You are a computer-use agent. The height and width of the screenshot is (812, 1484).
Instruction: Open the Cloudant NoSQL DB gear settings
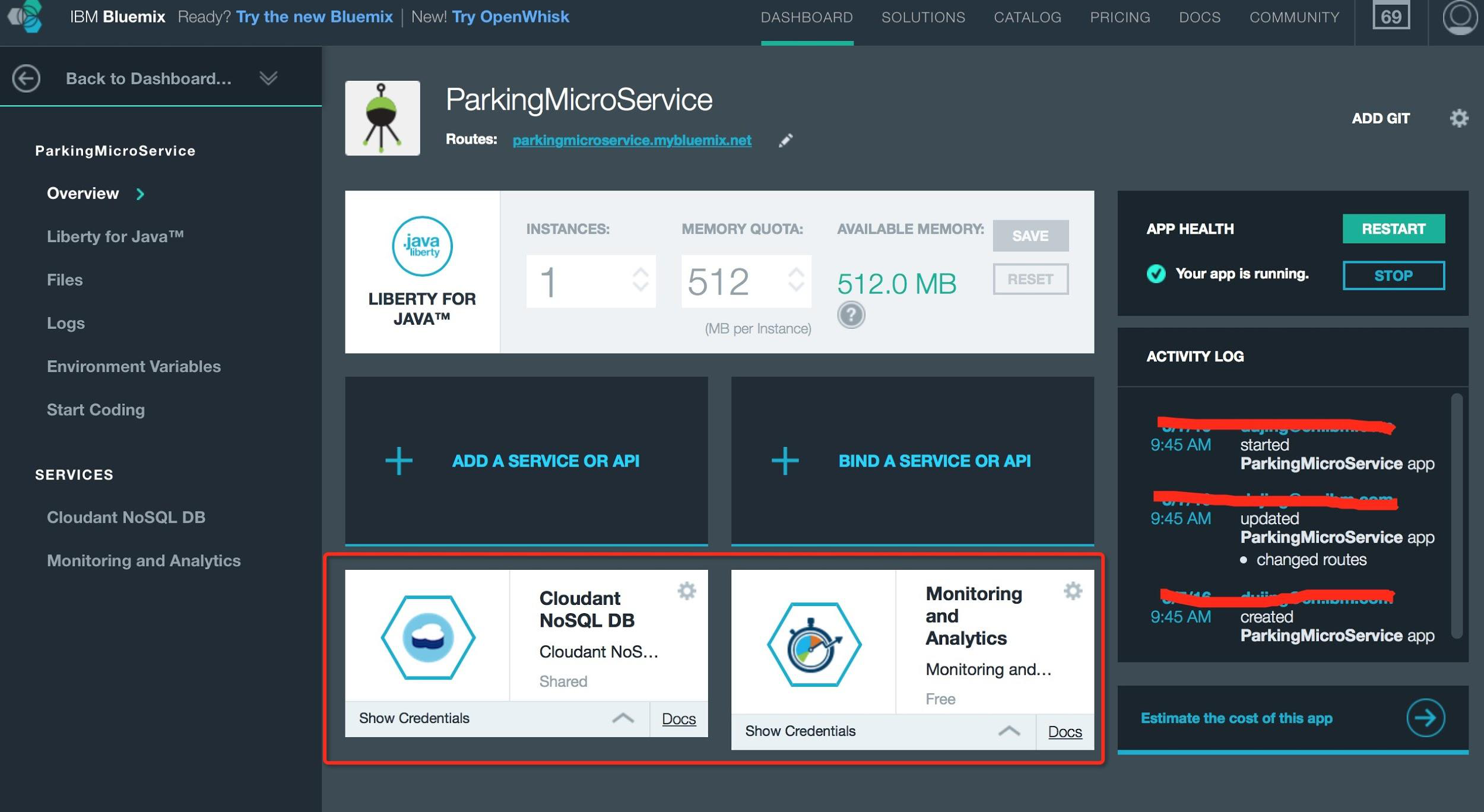[x=687, y=591]
